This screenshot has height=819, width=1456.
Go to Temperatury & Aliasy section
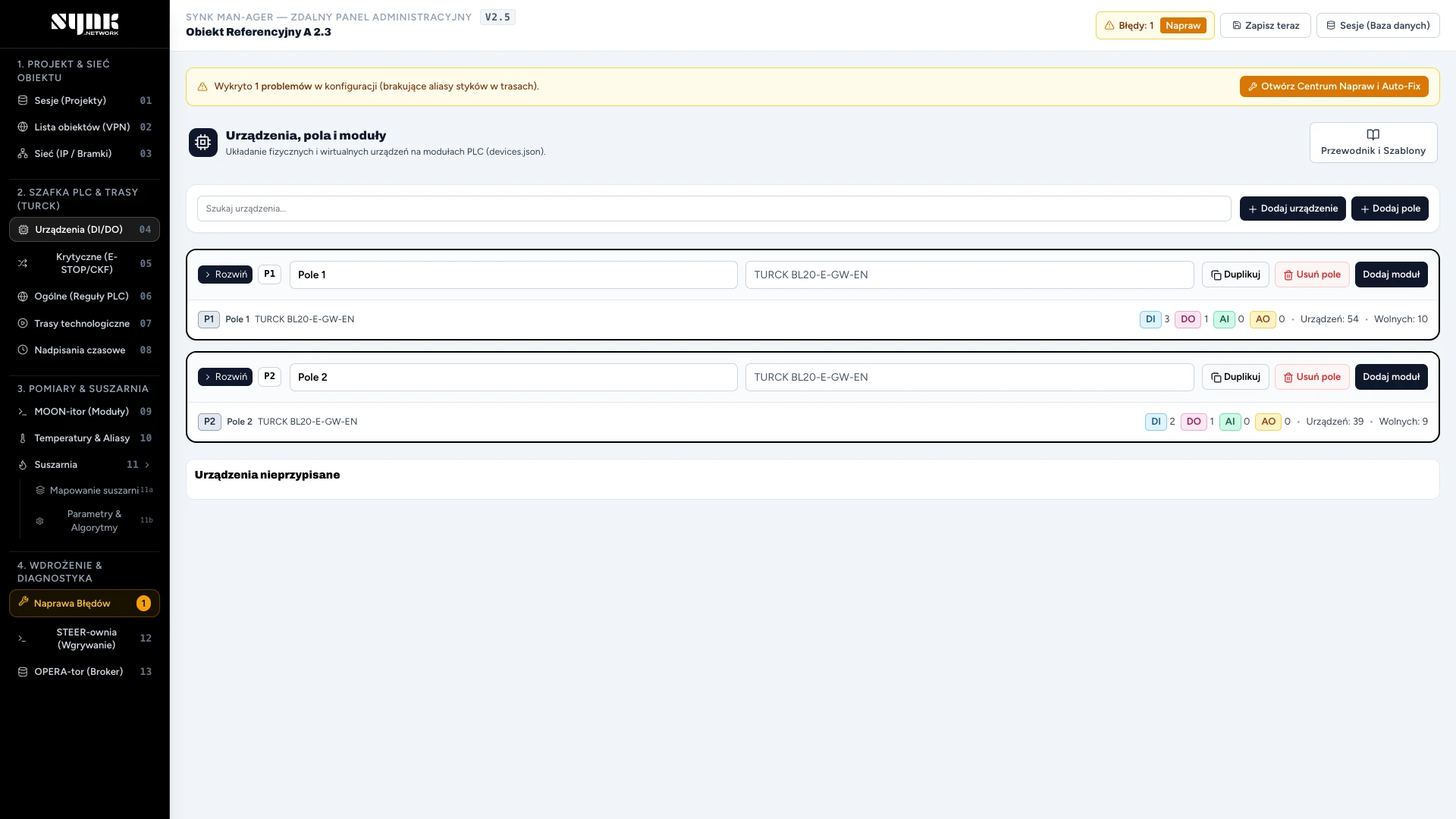pyautogui.click(x=84, y=438)
